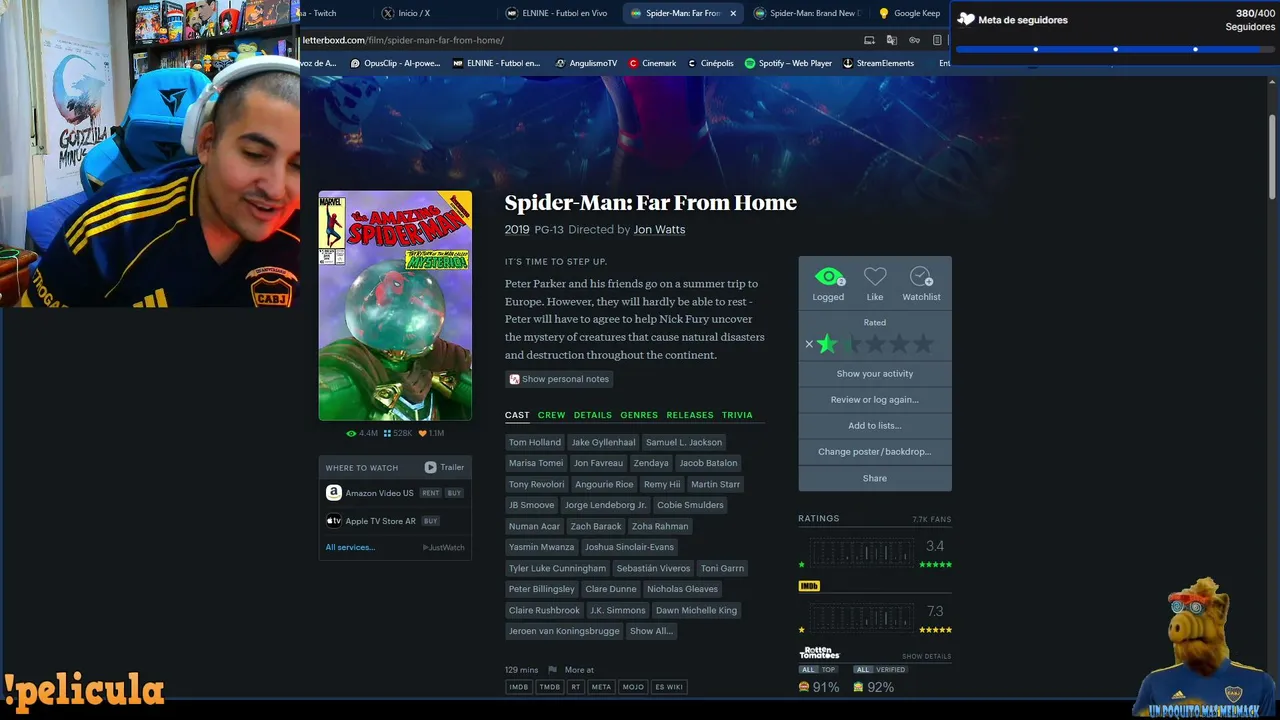The image size is (1280, 720).
Task: Toggle the Logged eye icon
Action: click(x=829, y=277)
